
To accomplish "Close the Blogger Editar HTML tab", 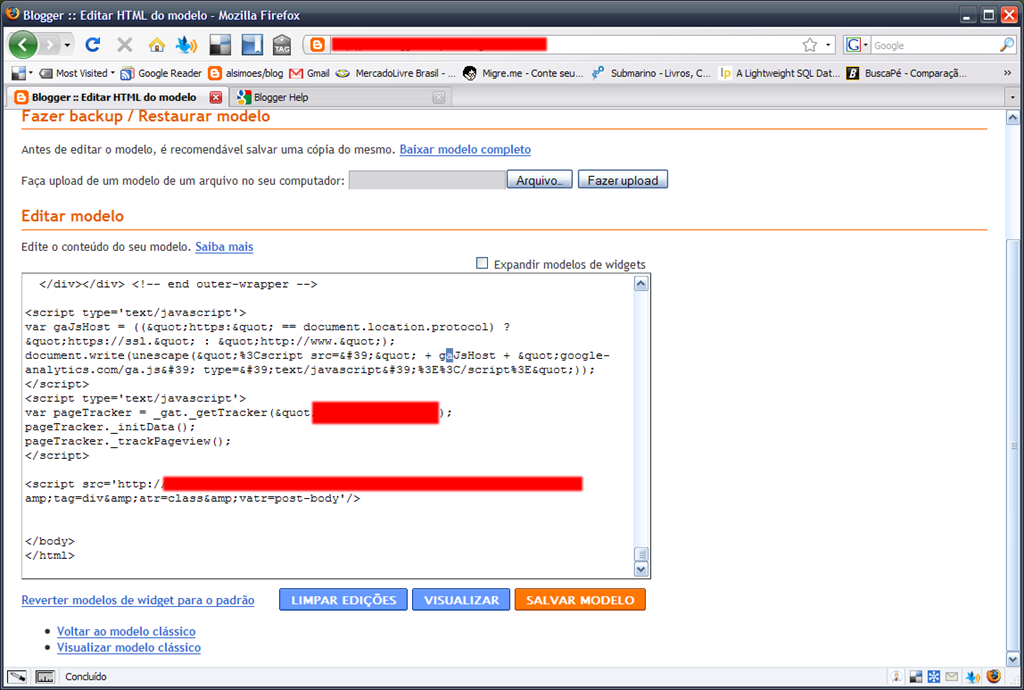I will (216, 97).
